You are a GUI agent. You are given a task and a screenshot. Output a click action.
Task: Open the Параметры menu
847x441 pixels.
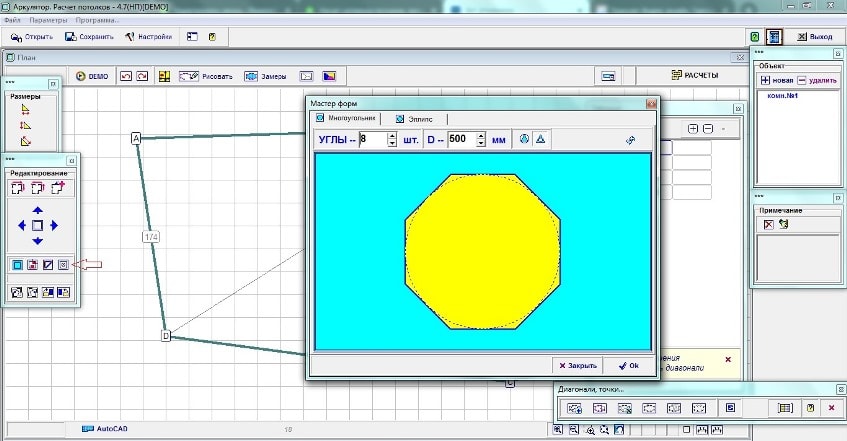click(x=49, y=20)
